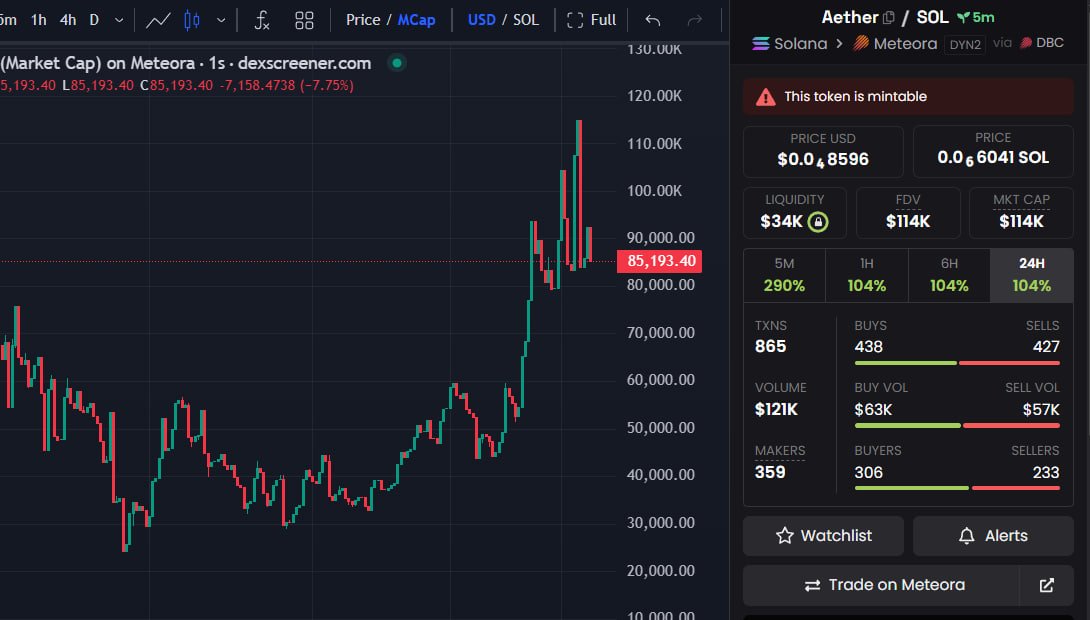The height and width of the screenshot is (620, 1090).
Task: Click the PRICE USD value box
Action: pyautogui.click(x=823, y=152)
